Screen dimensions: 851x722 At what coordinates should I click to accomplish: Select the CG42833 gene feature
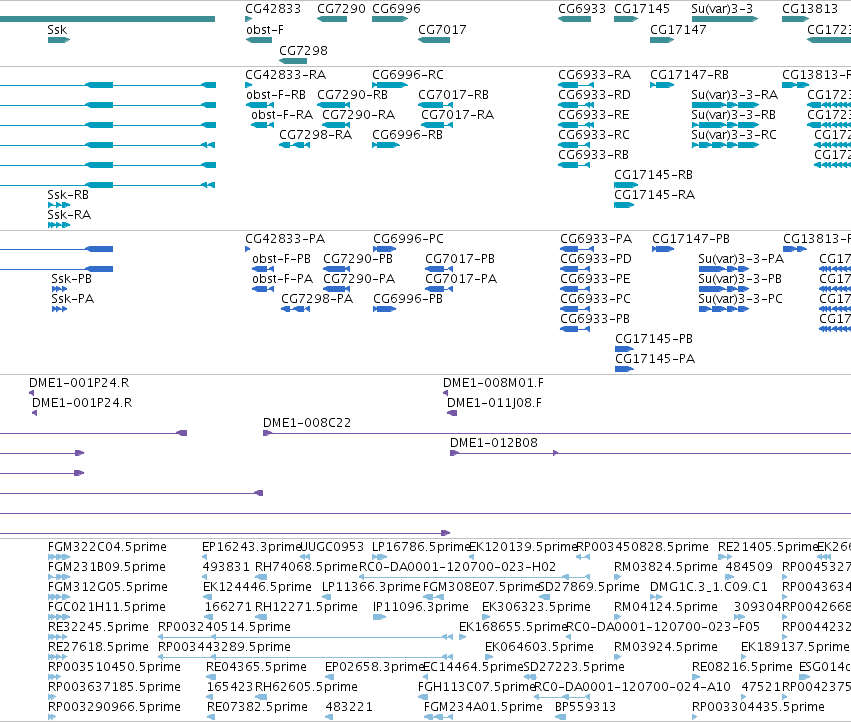[249, 19]
